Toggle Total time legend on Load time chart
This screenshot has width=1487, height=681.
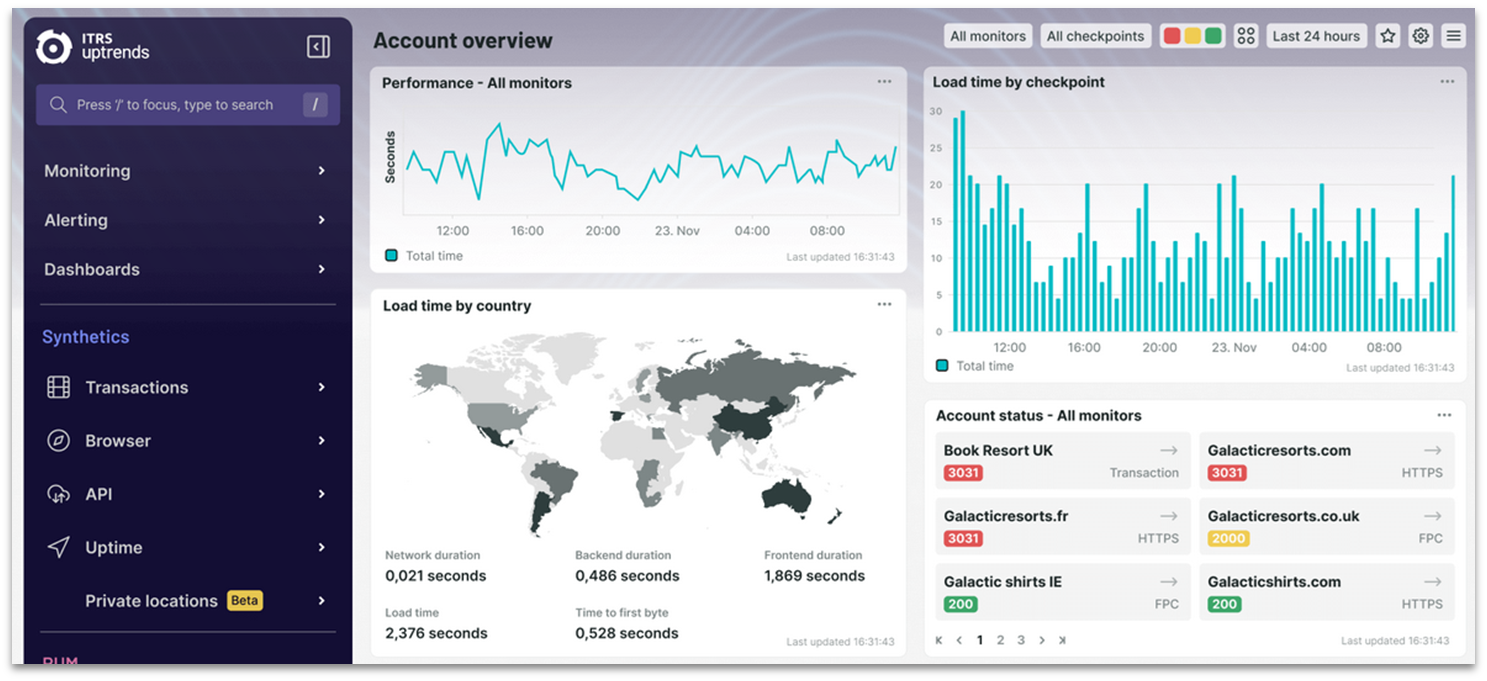941,366
